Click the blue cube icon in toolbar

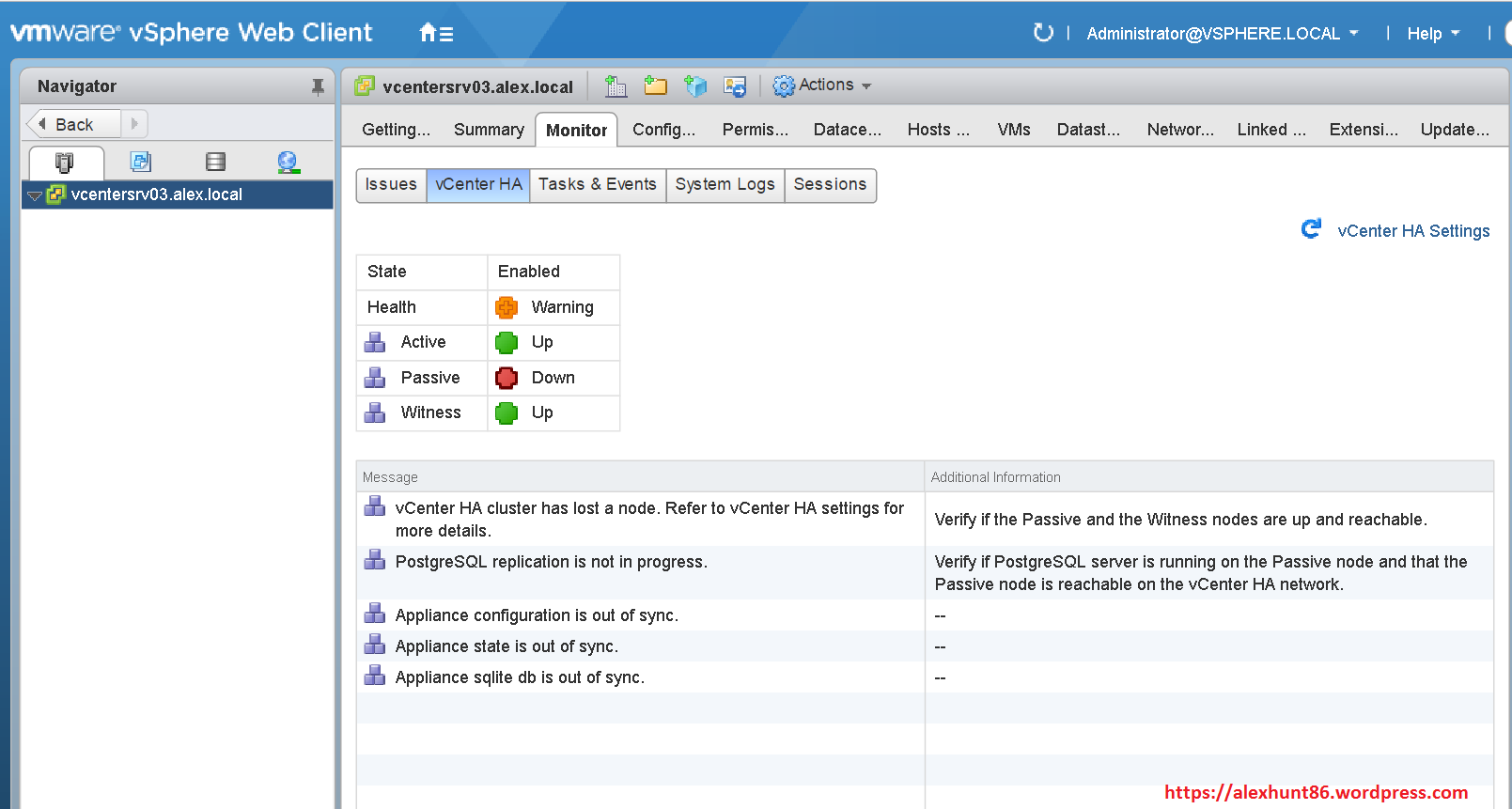point(695,86)
